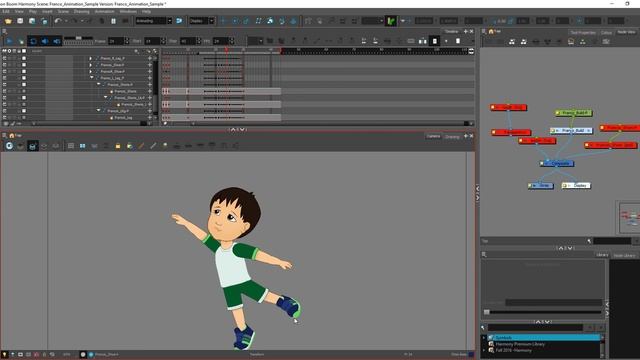The width and height of the screenshot is (640, 360).
Task: Expand the Fall 2016 Harmony library folder
Action: coord(484,350)
